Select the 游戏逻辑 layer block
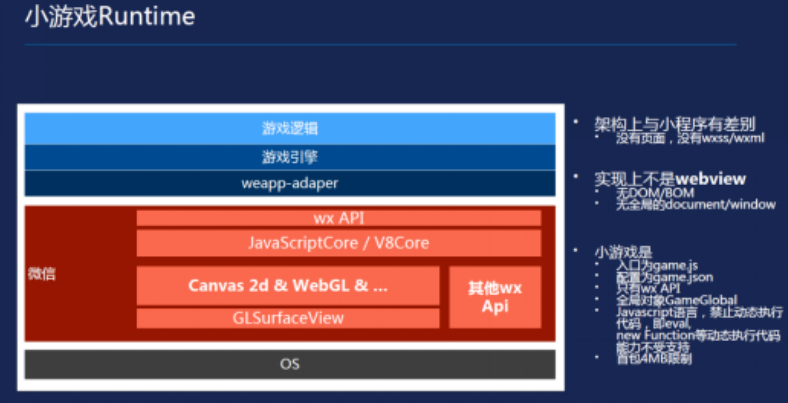This screenshot has width=788, height=403. point(290,129)
